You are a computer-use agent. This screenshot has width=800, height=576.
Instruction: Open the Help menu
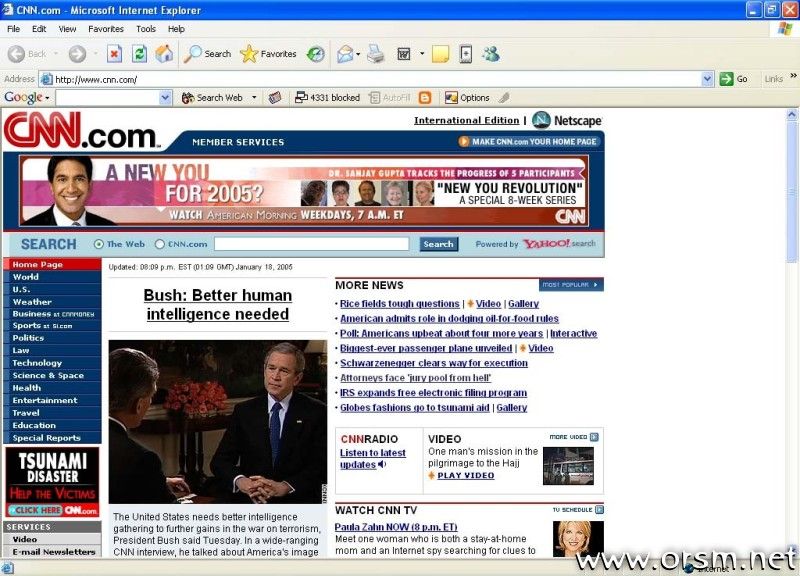[176, 29]
